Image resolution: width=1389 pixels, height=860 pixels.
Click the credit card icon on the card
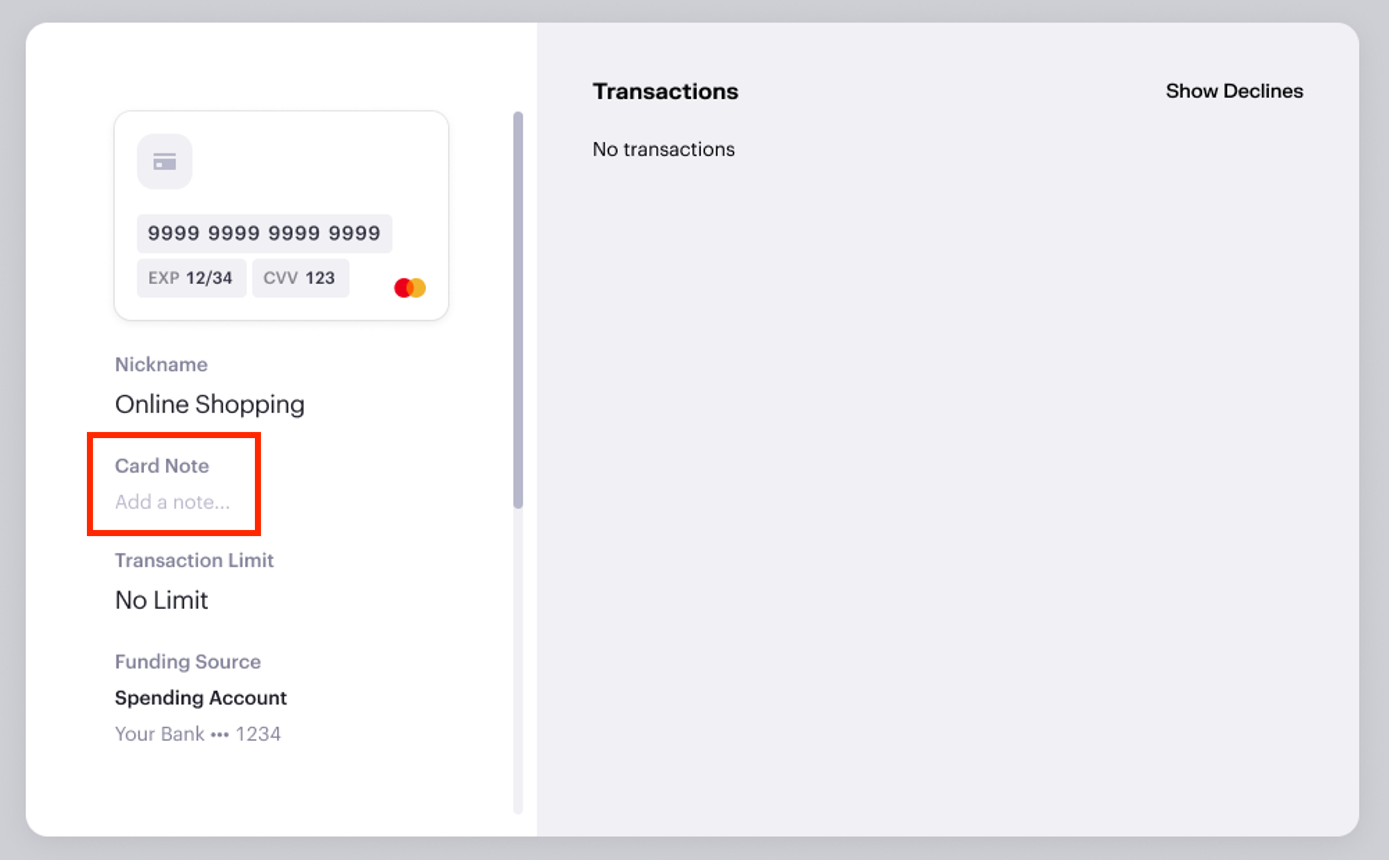coord(164,161)
